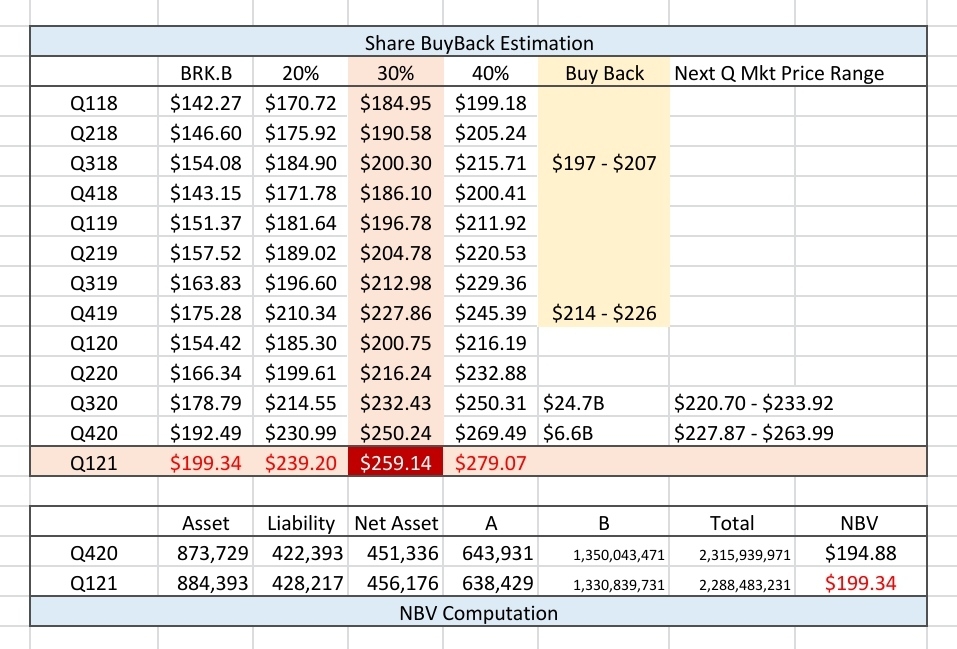This screenshot has width=957, height=649.
Task: Select the $227.87 - $263.99 price range cell
Action: (754, 433)
